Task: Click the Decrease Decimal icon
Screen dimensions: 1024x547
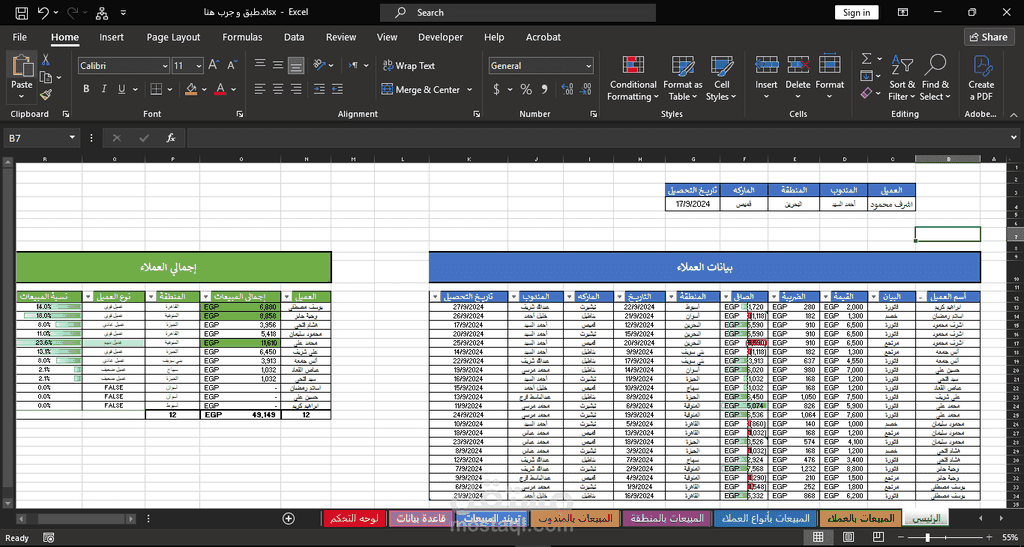Action: coord(586,89)
